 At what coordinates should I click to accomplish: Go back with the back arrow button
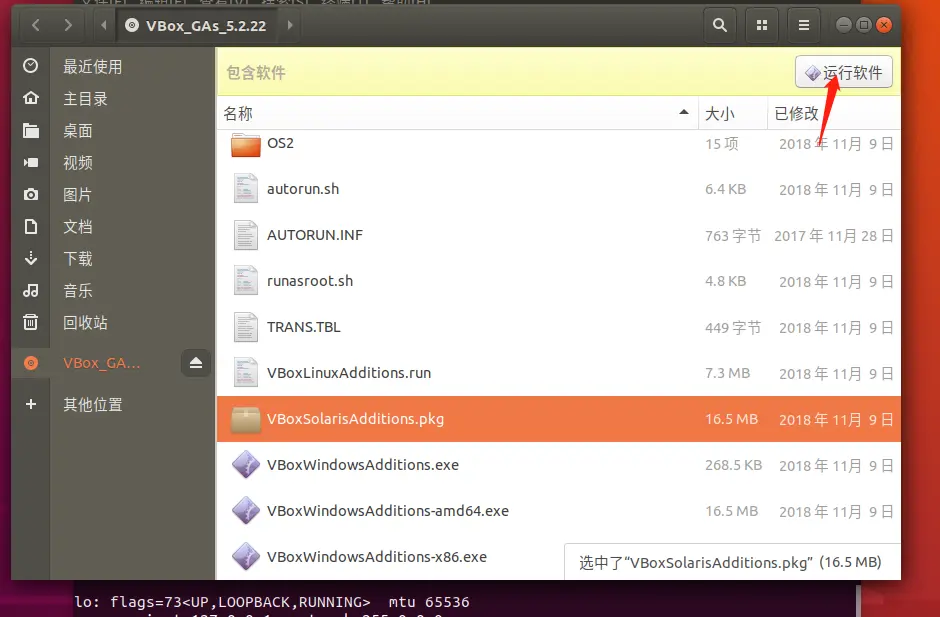point(35,25)
